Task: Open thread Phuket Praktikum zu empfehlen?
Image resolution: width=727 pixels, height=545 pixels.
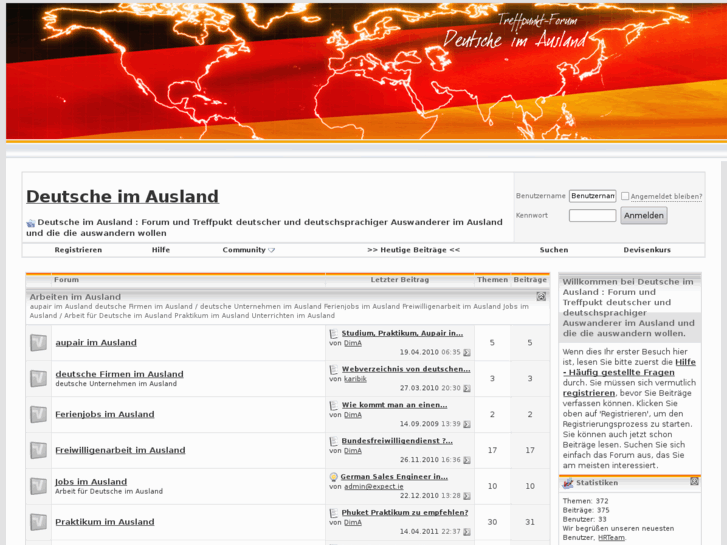Action: click(405, 513)
